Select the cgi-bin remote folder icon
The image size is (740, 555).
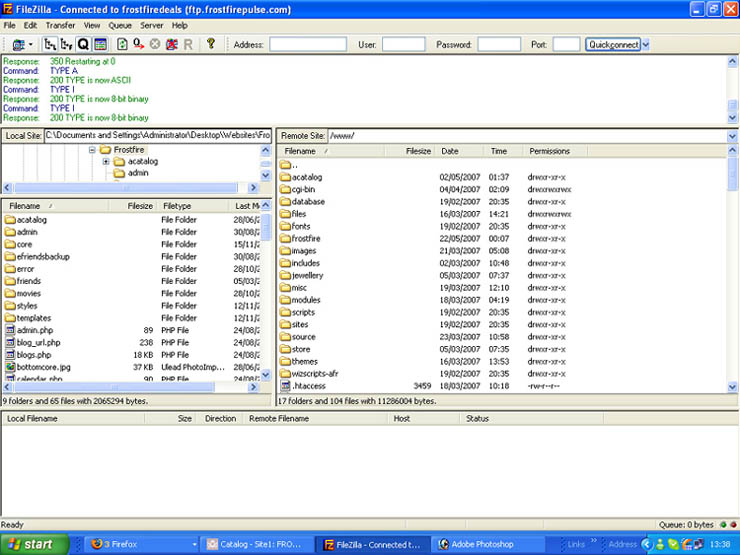285,189
